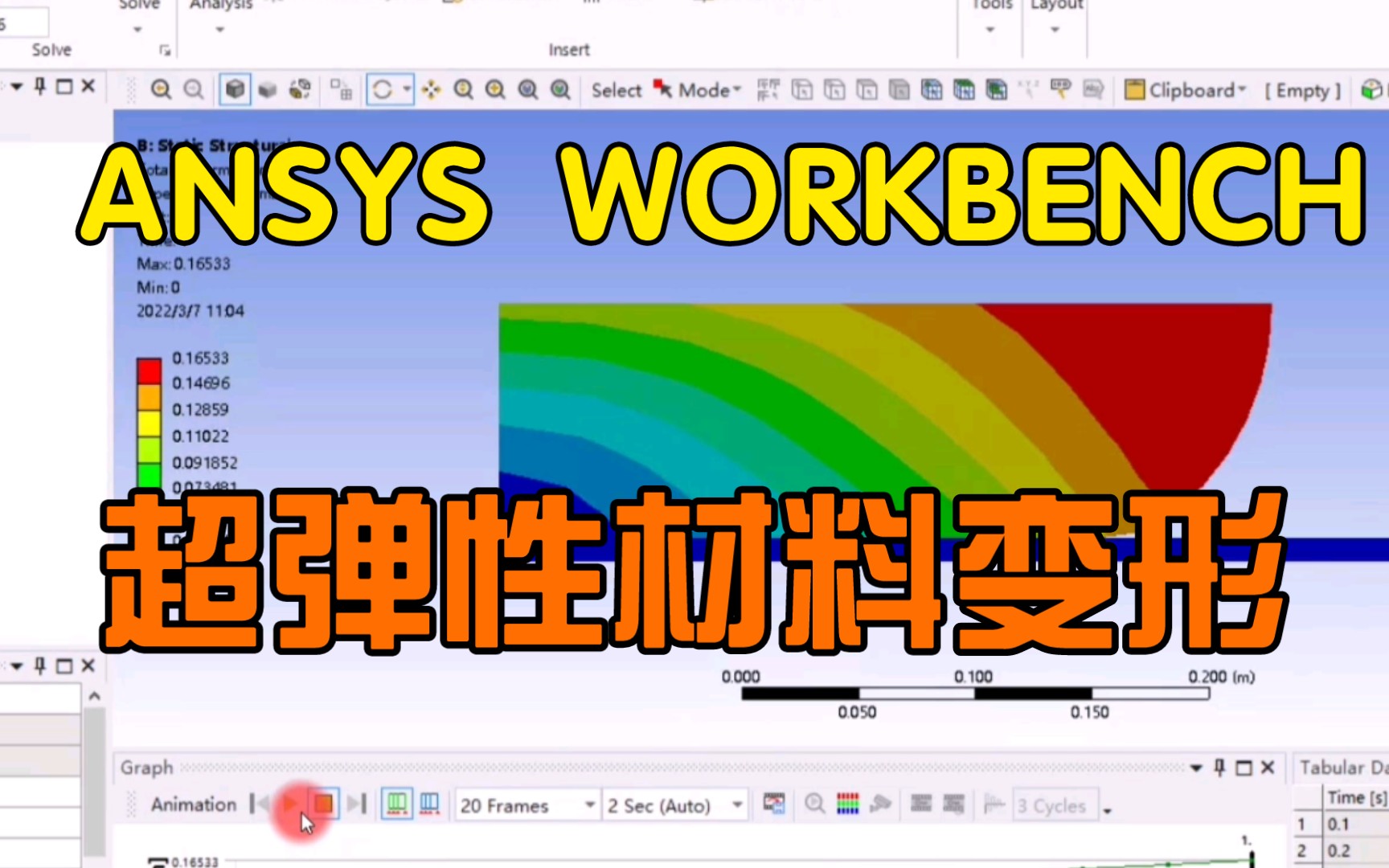The width and height of the screenshot is (1389, 868).
Task: Toggle the Result Sets animation mode
Action: point(430,803)
